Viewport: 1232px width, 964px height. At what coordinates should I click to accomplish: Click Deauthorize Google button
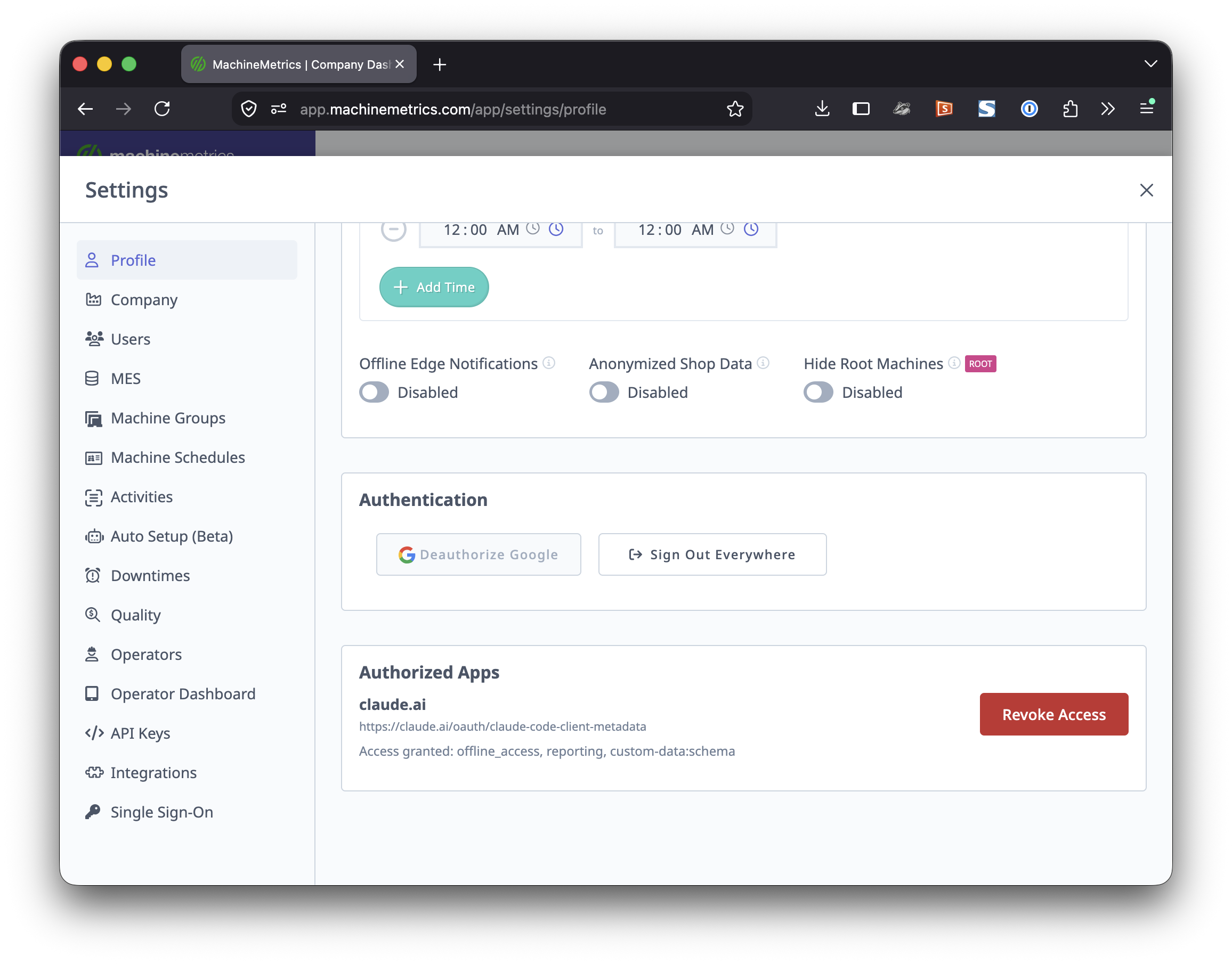[x=478, y=554]
